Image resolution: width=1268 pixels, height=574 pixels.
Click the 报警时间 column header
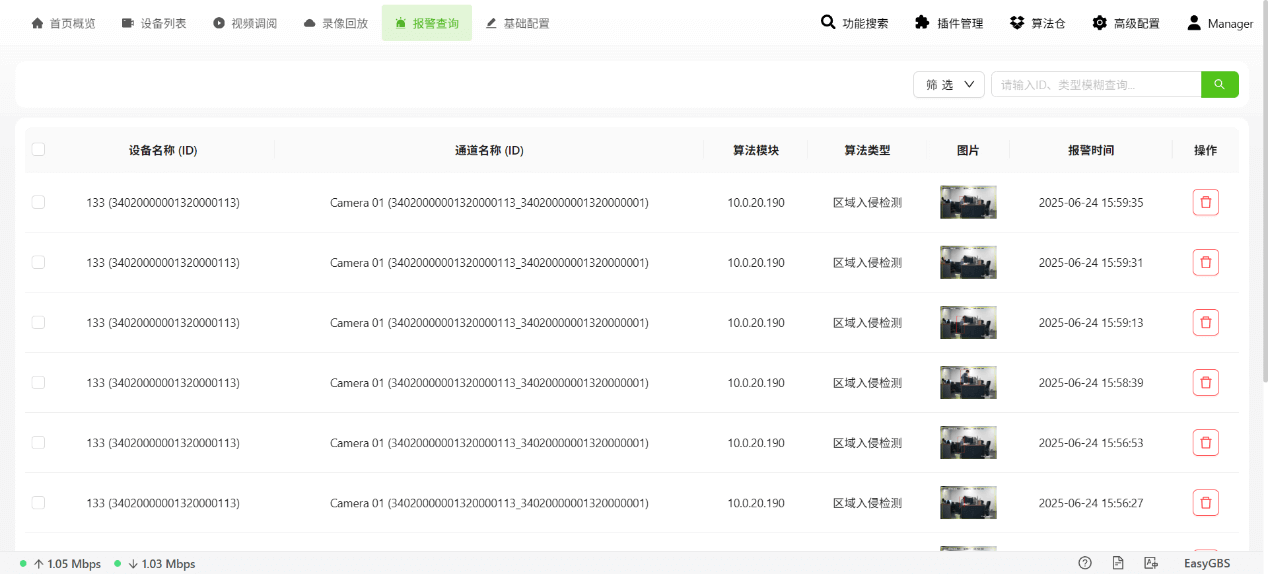(x=1091, y=150)
